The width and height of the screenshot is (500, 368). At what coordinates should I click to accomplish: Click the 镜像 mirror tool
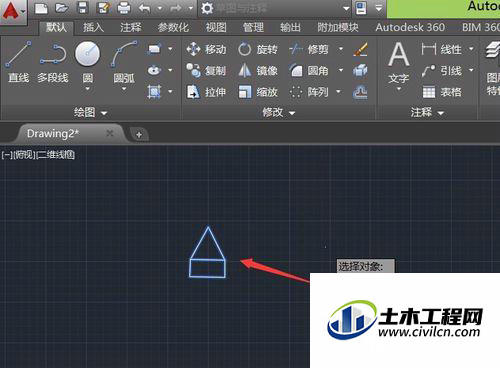258,70
